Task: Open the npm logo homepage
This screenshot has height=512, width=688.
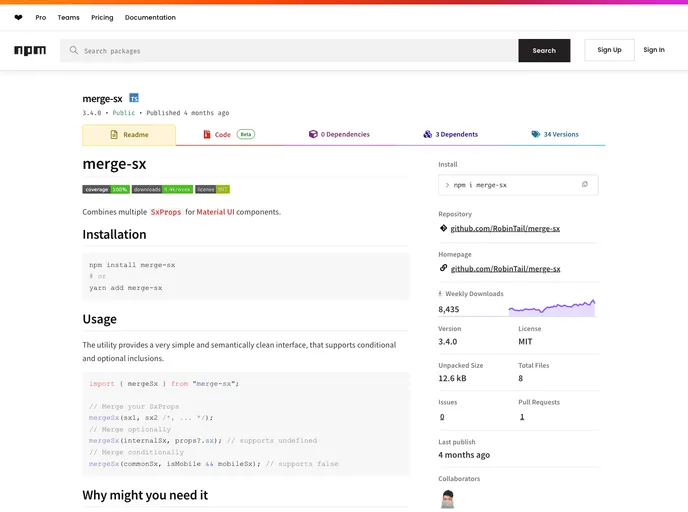Action: click(x=30, y=50)
